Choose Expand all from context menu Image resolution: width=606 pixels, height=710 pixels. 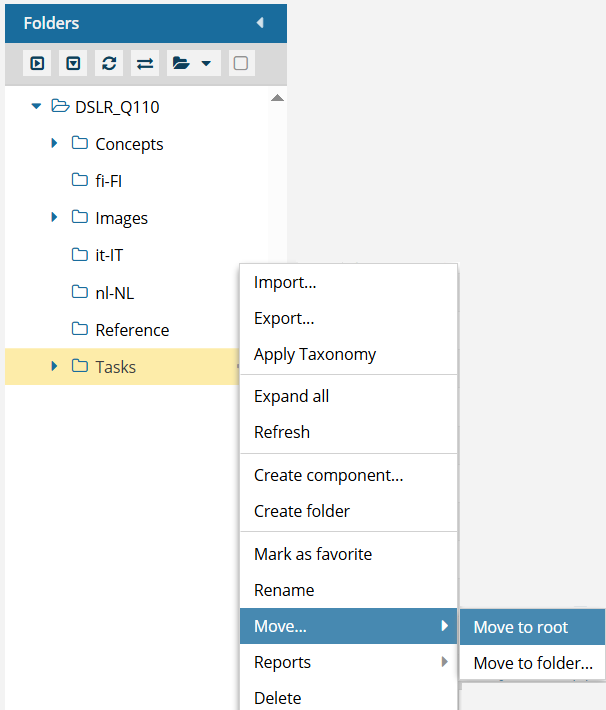click(348, 396)
